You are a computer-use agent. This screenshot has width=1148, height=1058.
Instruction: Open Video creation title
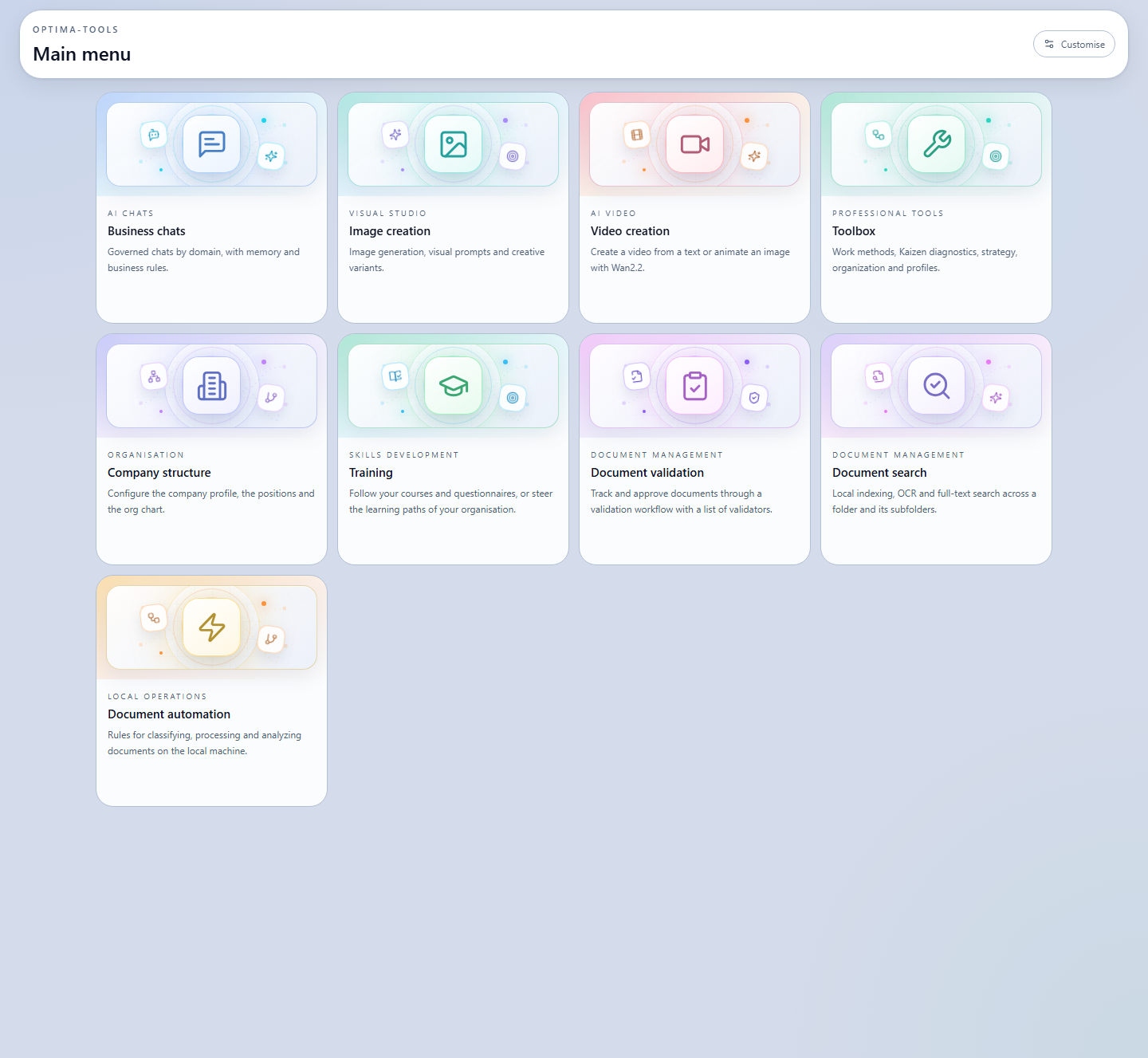[630, 231]
